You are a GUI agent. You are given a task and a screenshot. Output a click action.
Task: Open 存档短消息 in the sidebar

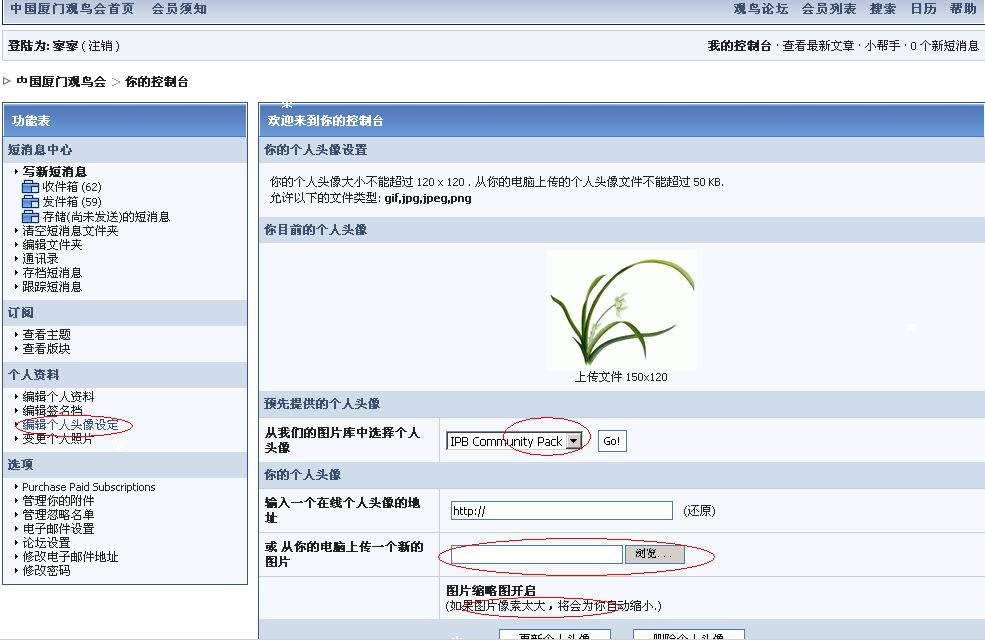52,273
